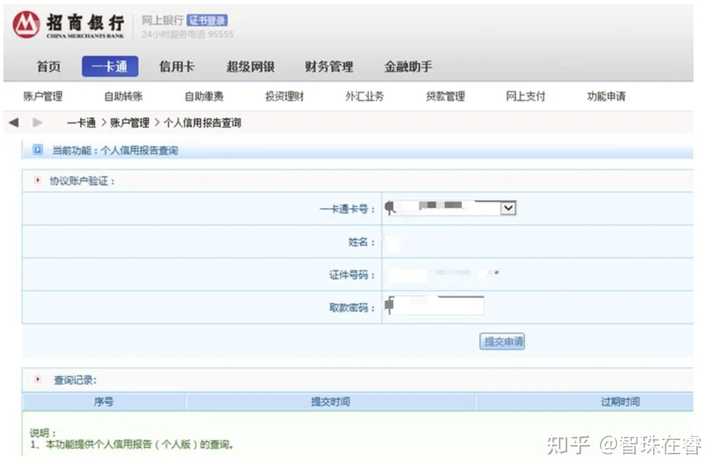The image size is (720, 474).
Task: Open 自助缴费 submenu
Action: coord(204,96)
